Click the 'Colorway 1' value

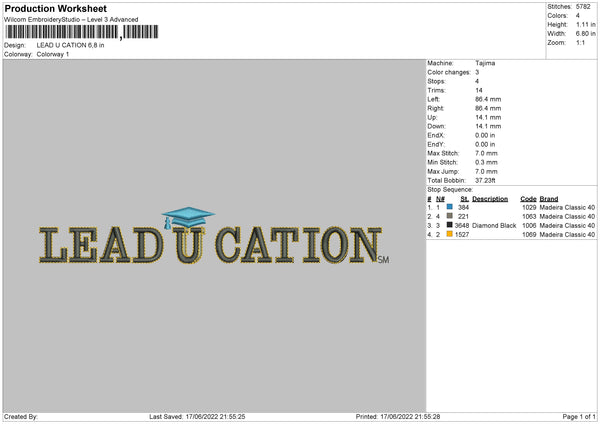pos(53,54)
